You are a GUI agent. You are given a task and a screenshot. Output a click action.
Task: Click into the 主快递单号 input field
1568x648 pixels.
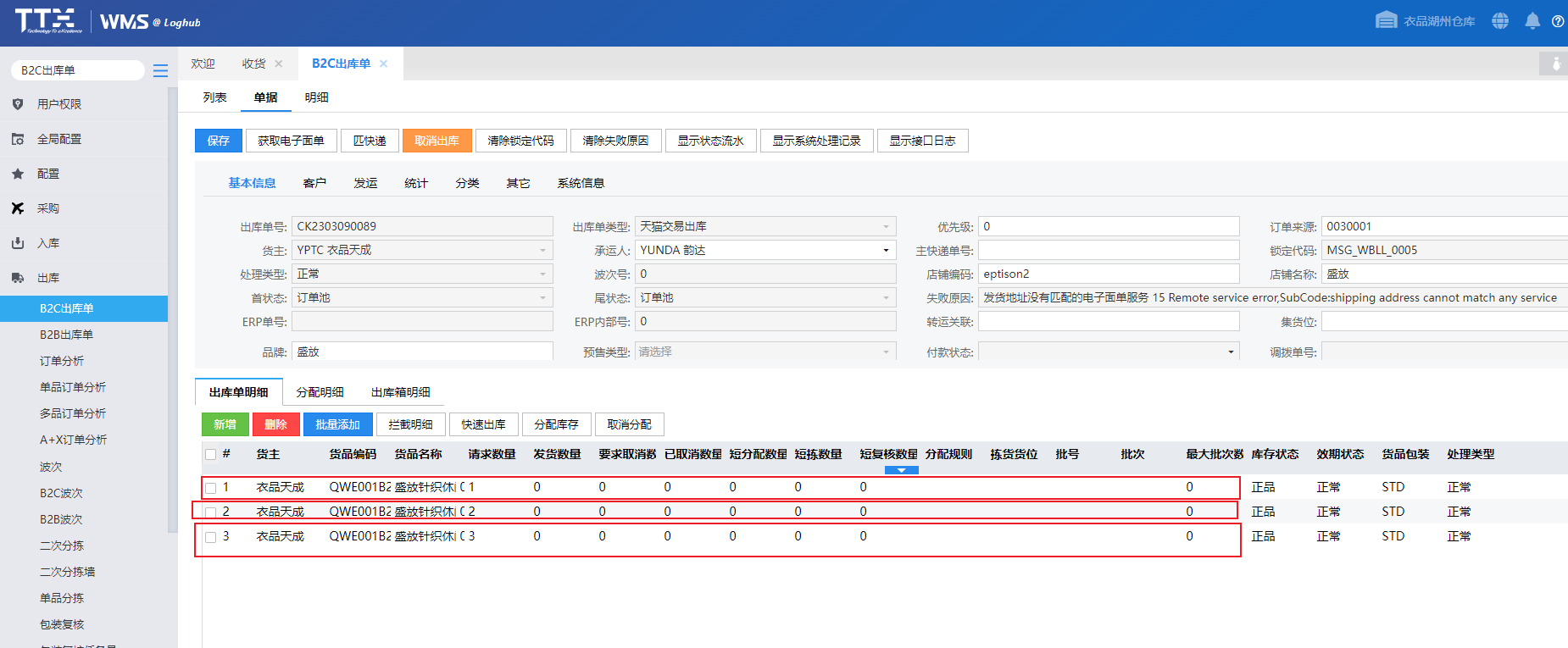point(1109,250)
